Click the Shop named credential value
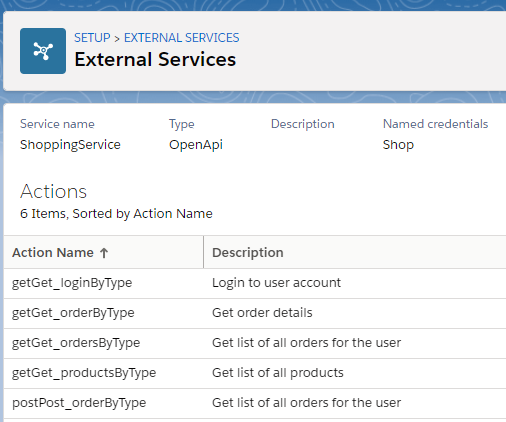 [x=398, y=145]
